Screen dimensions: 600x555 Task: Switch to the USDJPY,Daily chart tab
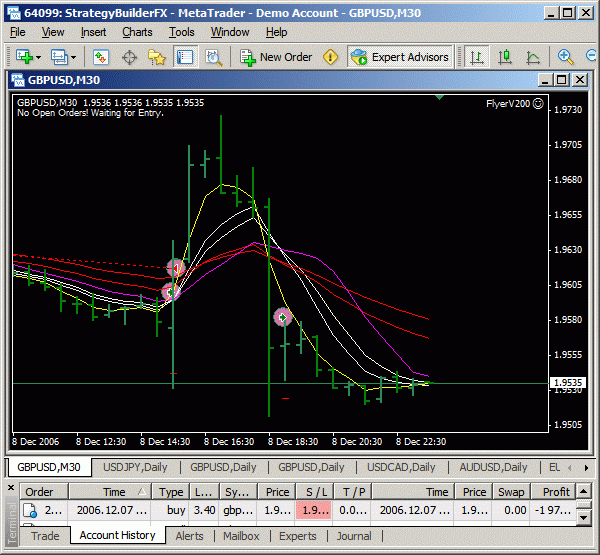point(135,467)
